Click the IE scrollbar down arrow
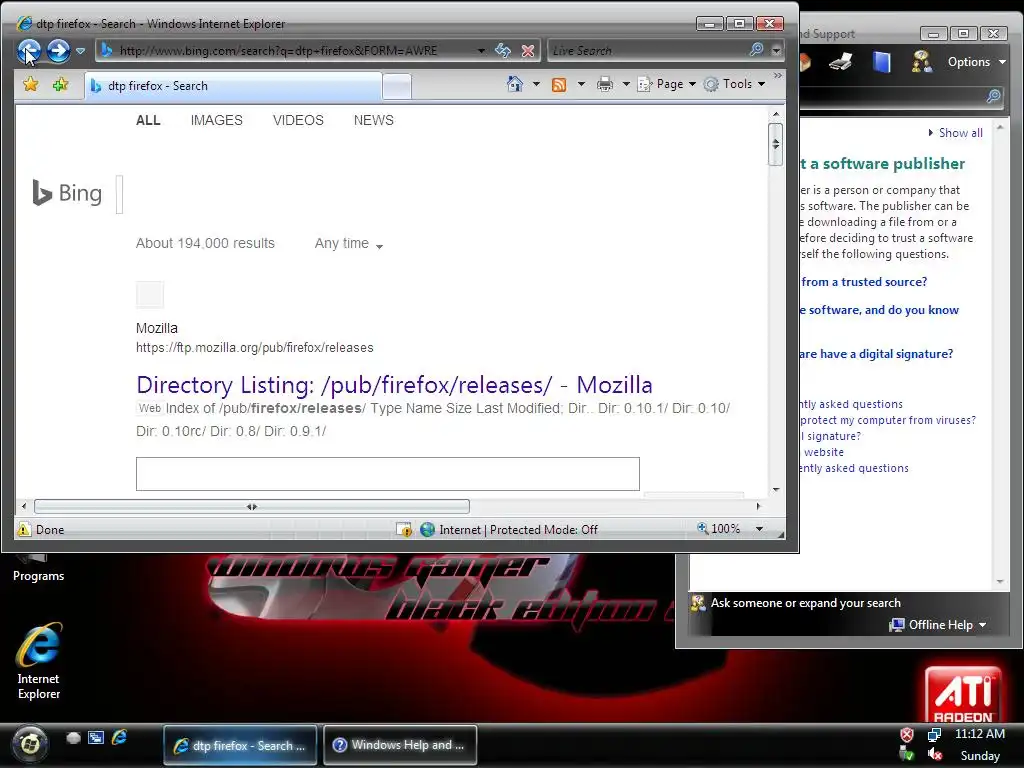 tap(776, 489)
